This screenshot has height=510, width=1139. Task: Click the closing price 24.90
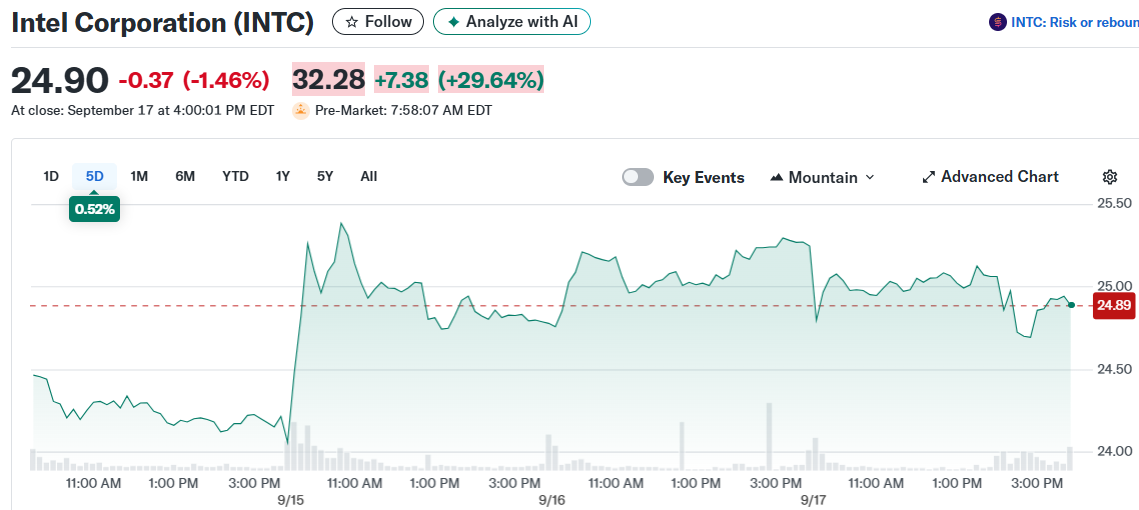pyautogui.click(x=60, y=80)
